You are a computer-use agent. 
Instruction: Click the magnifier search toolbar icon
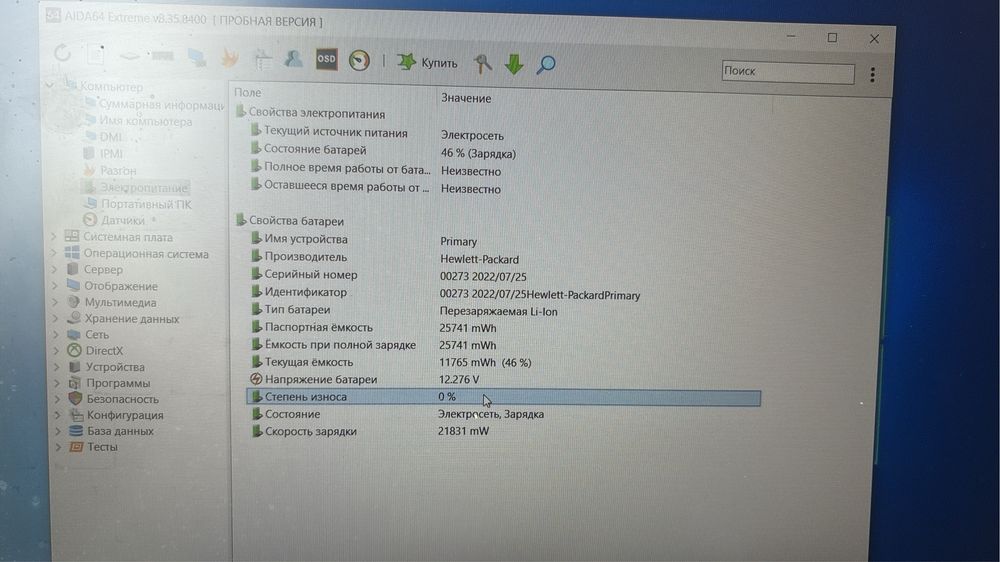546,64
